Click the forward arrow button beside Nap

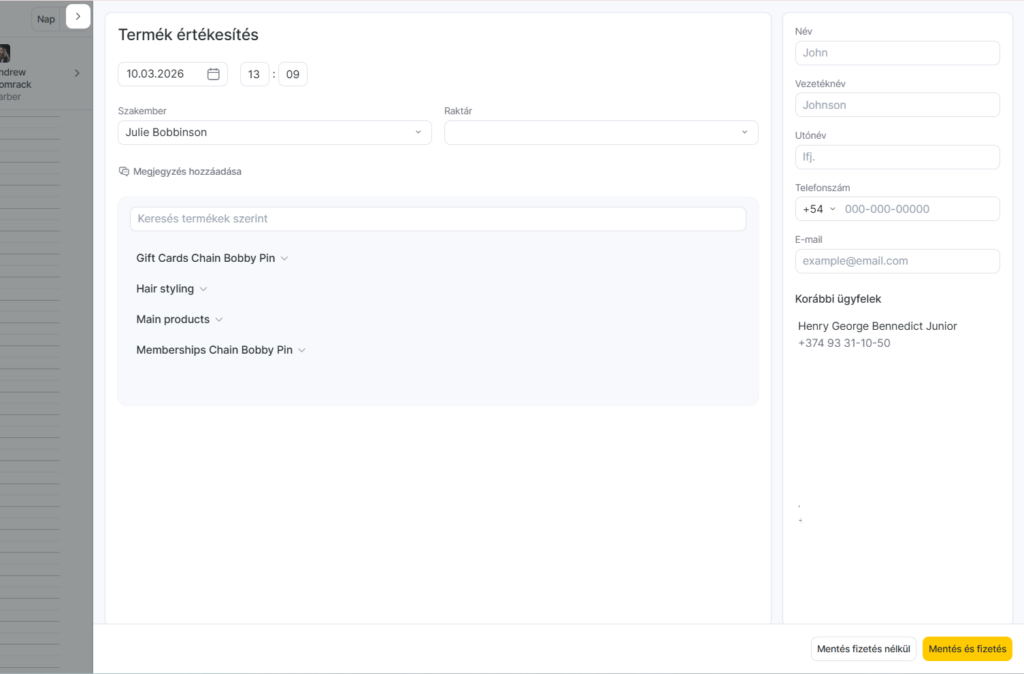[x=78, y=17]
